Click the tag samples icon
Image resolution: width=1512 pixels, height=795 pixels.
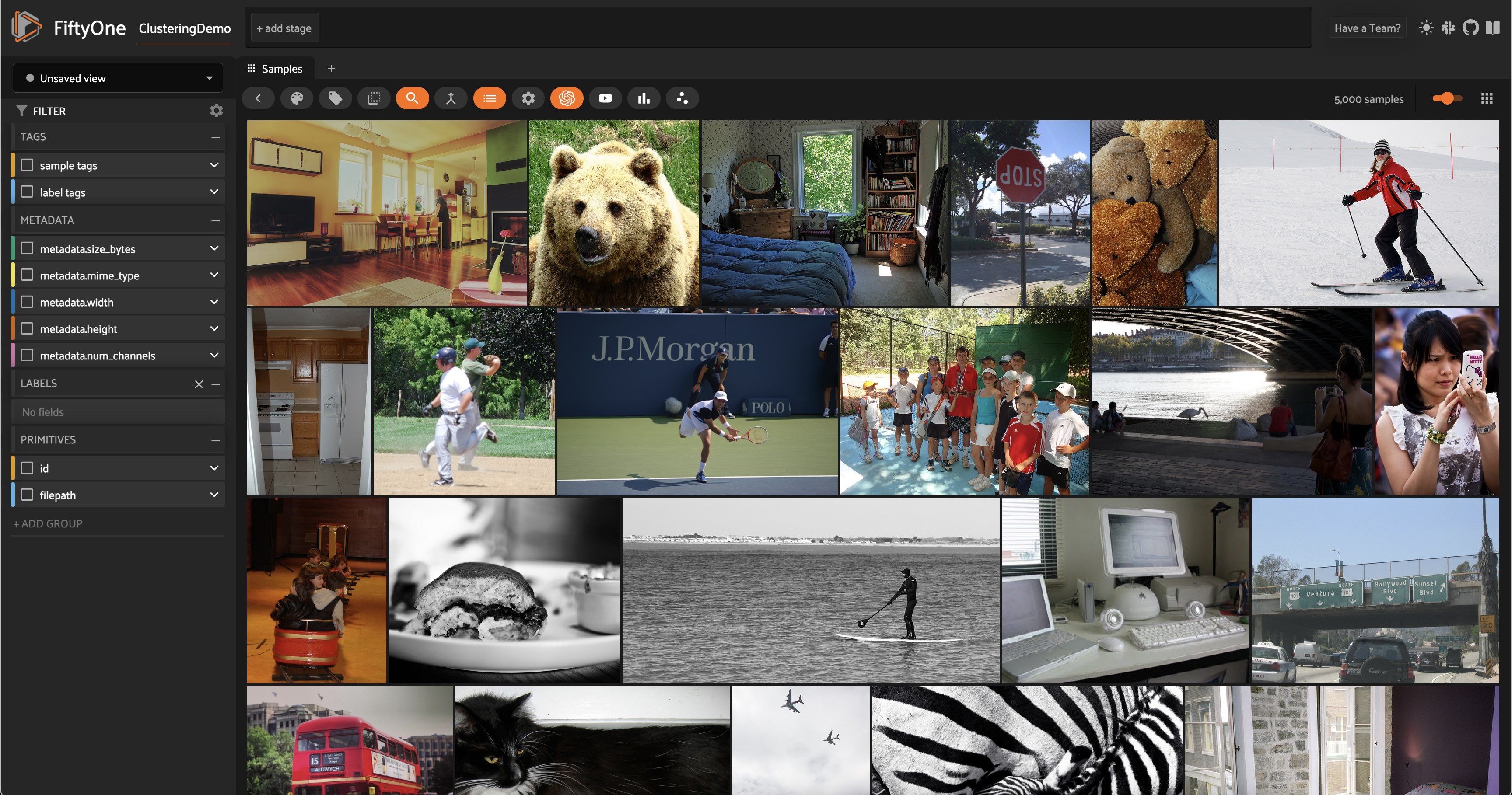pos(335,98)
